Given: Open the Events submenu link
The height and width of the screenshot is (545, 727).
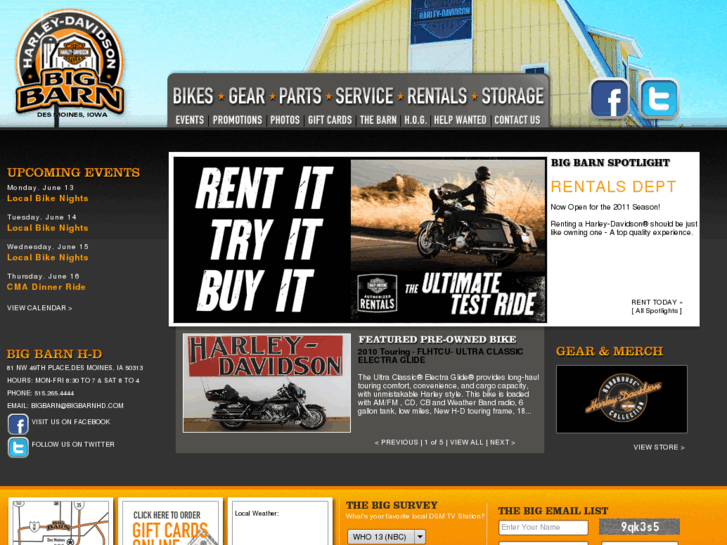Looking at the screenshot, I should click(x=190, y=120).
